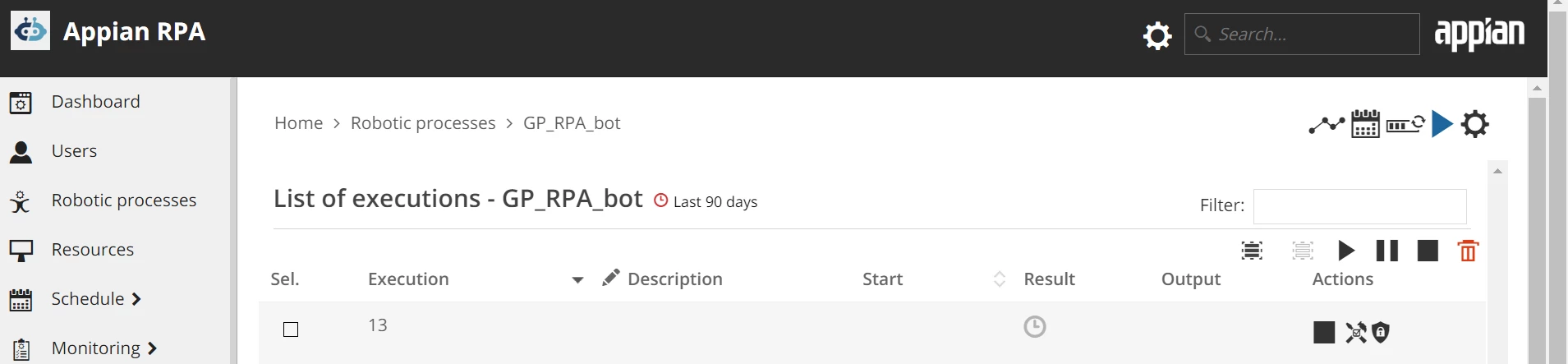Open settings gear in the top header
Screen dimensions: 1568x364
(x=1157, y=35)
